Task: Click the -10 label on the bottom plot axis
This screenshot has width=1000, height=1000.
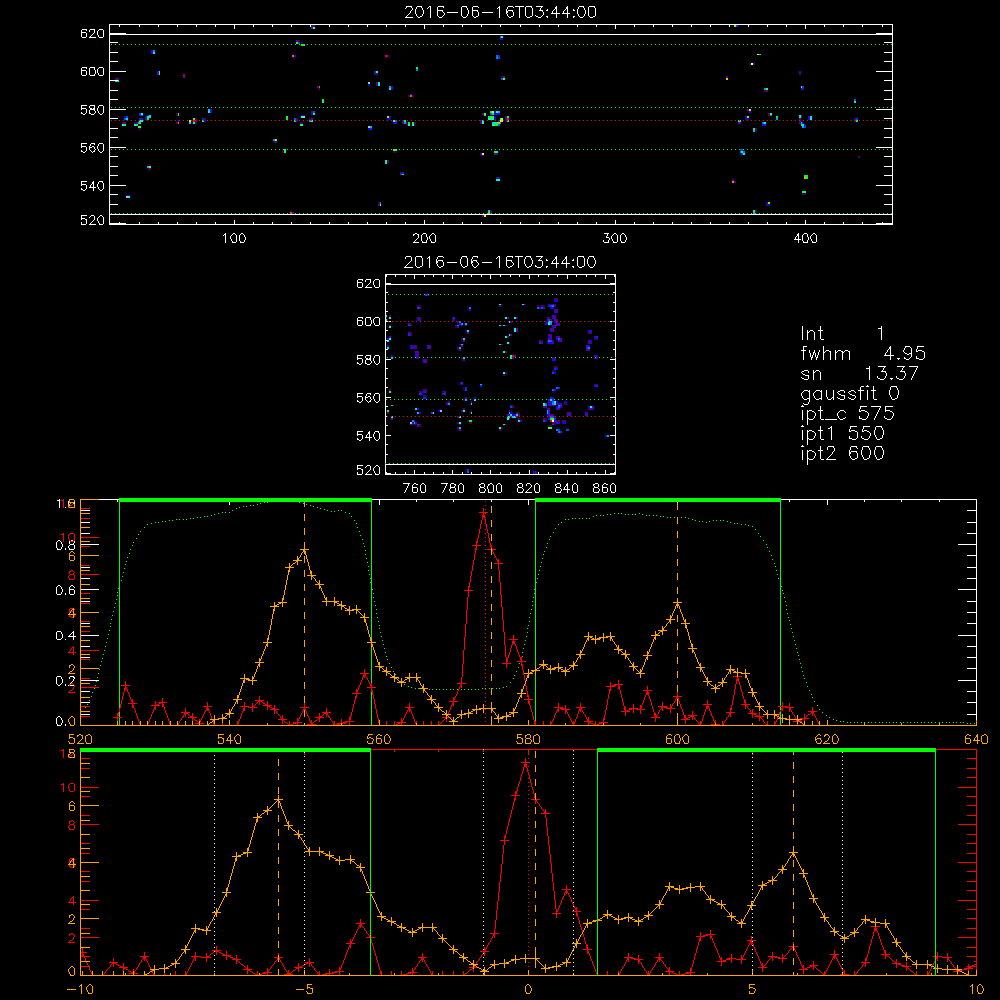Action: coord(80,989)
